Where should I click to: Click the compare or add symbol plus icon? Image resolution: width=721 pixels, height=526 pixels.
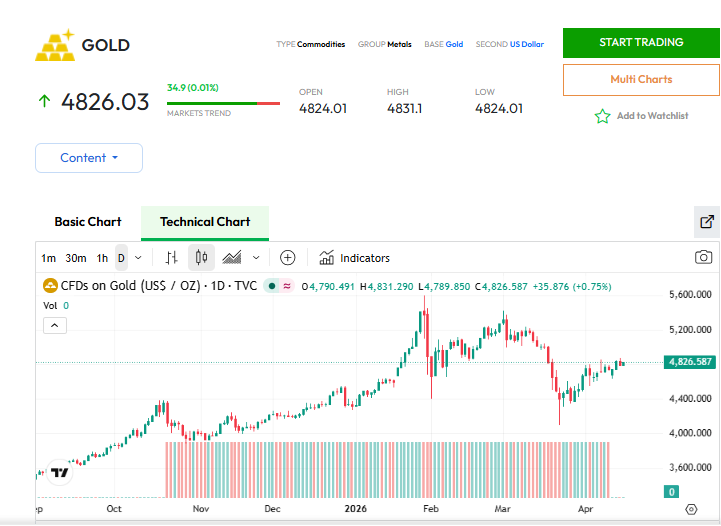[x=288, y=258]
